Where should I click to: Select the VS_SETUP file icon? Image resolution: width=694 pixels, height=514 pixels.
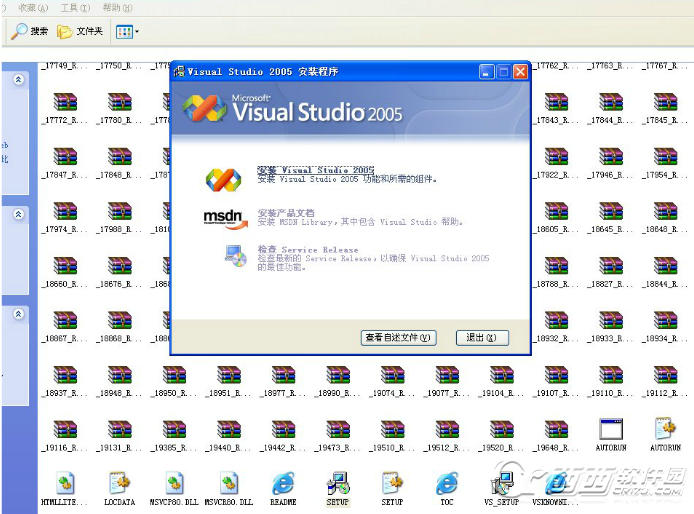(x=503, y=483)
